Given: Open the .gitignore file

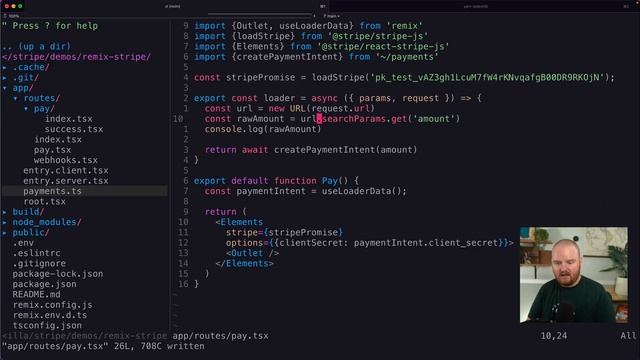Looking at the screenshot, I should [39, 264].
